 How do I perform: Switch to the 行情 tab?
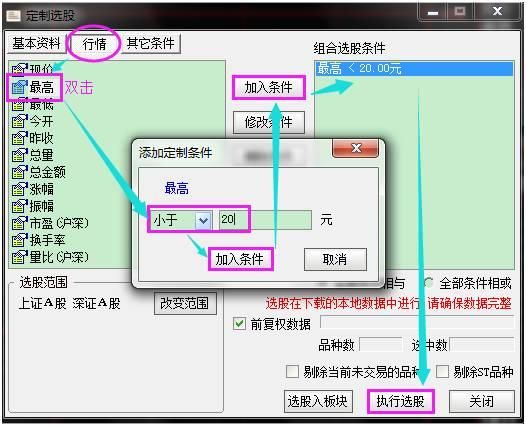tap(94, 44)
